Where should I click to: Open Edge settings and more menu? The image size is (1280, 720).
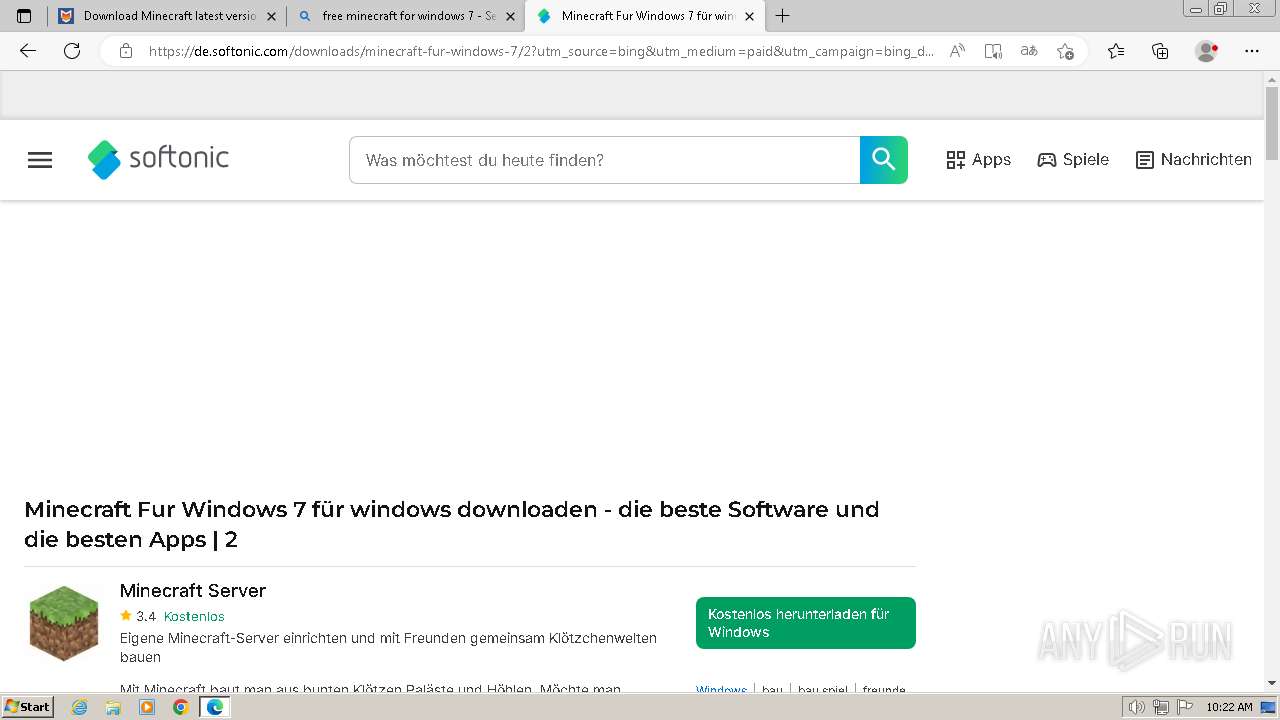coord(1252,51)
